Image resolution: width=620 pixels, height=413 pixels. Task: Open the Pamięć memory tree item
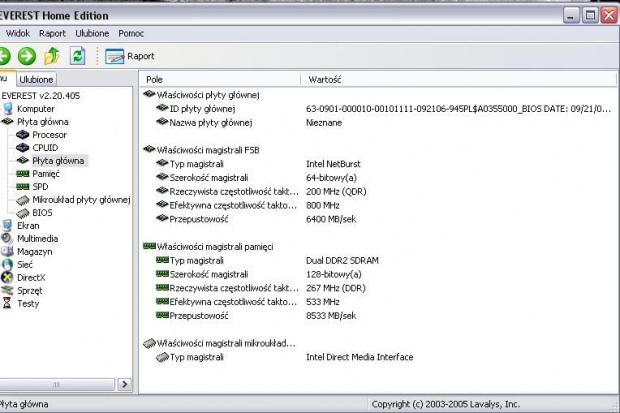tap(46, 173)
